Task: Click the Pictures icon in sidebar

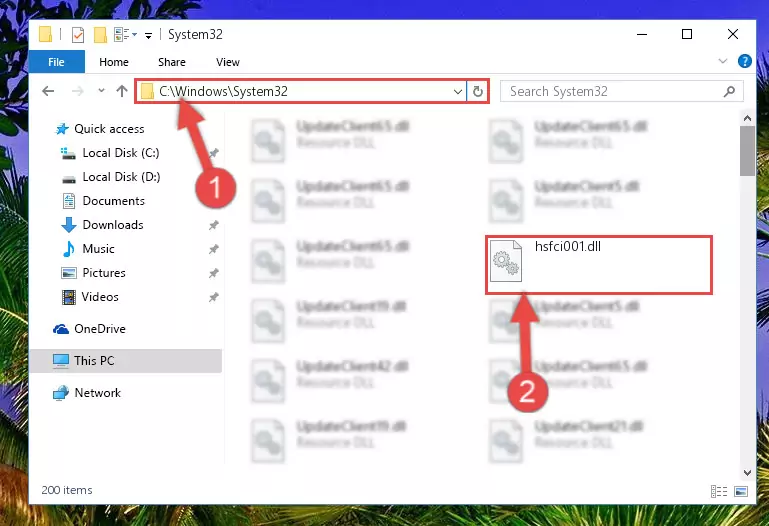Action: pos(69,273)
